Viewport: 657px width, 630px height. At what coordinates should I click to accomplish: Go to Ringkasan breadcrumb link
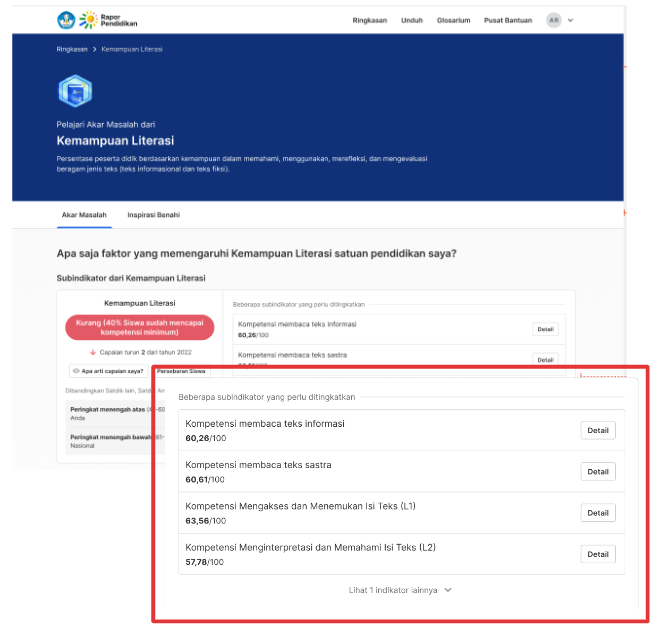(x=72, y=49)
